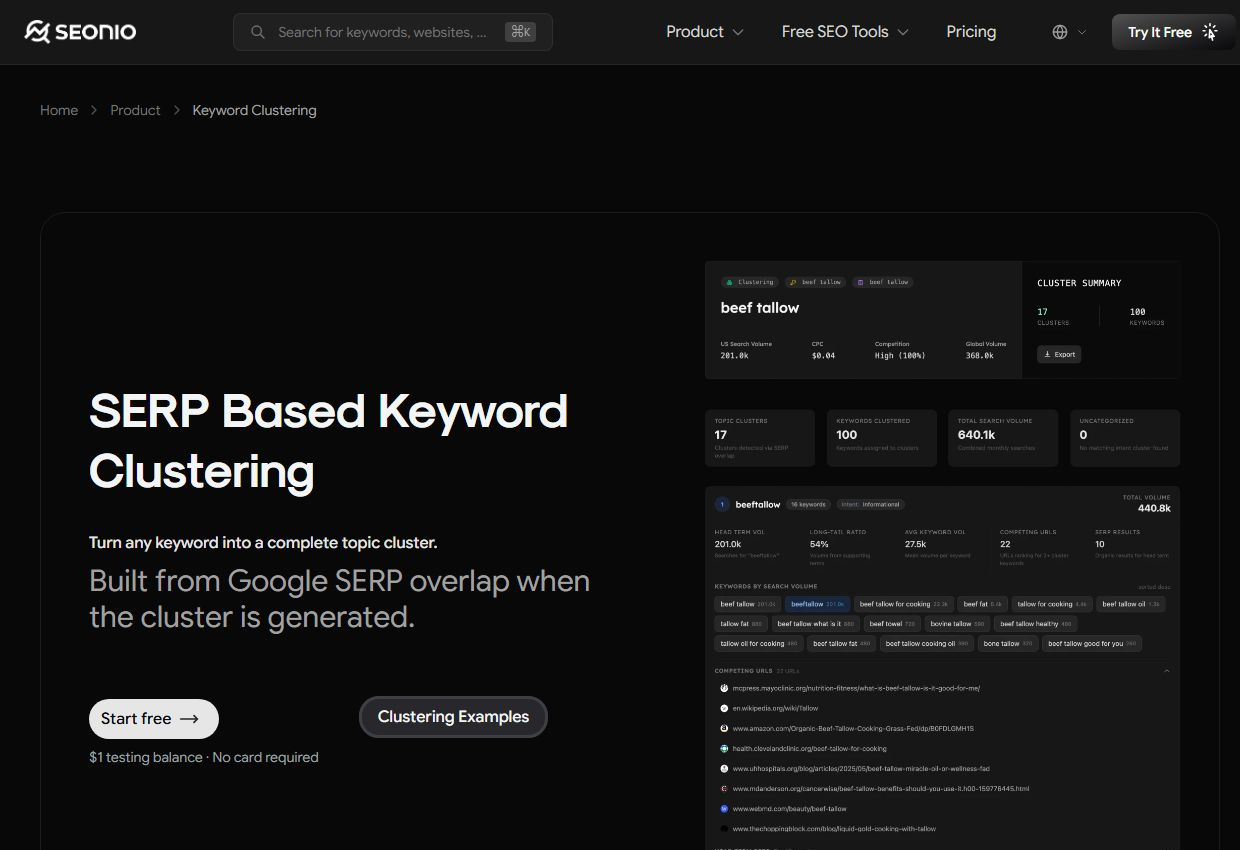
Task: Navigate to the Home breadcrumb
Action: tap(59, 110)
